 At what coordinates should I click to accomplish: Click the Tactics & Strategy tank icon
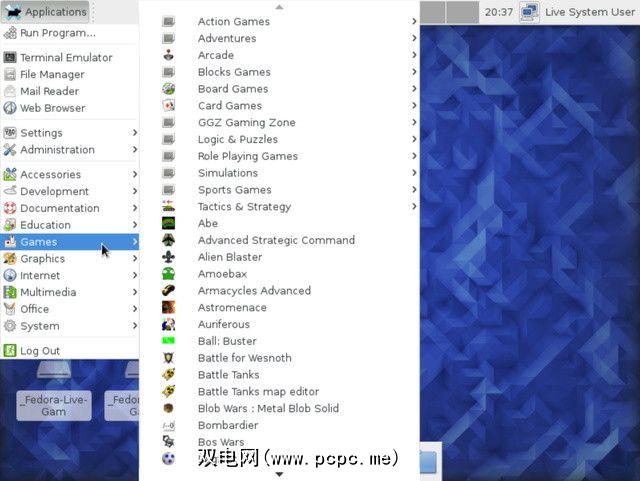169,207
